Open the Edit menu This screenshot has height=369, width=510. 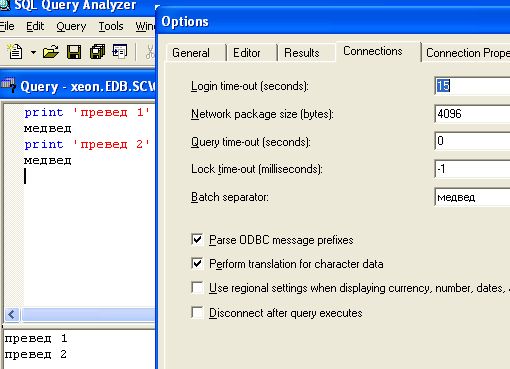coord(35,26)
